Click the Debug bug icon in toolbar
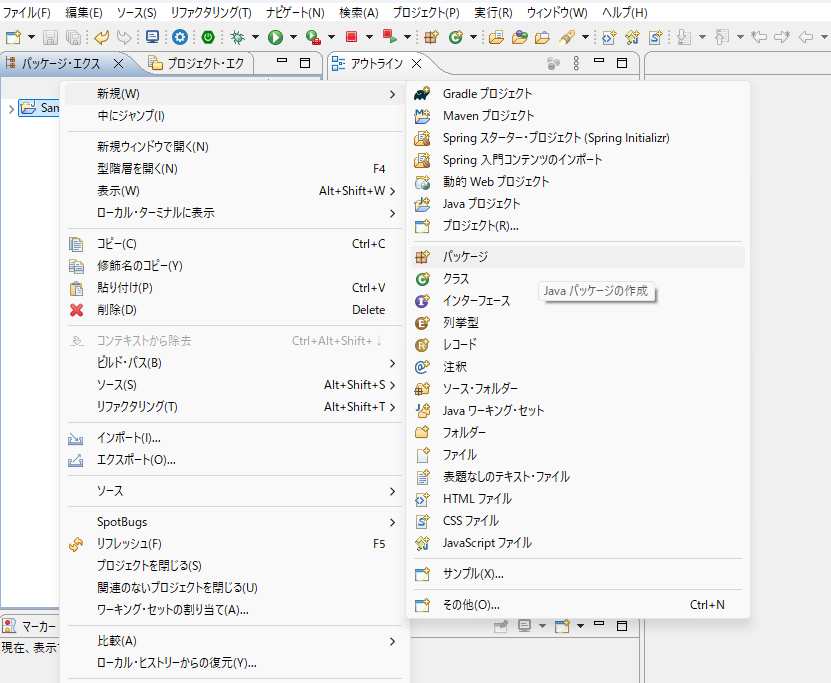The image size is (831, 683). (237, 37)
